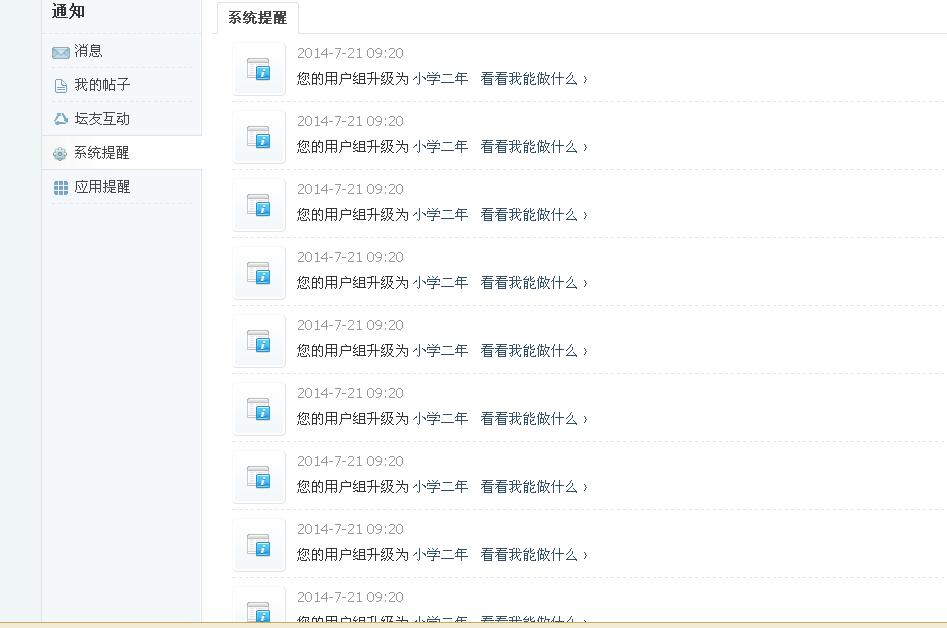The image size is (947, 628).
Task: Open 看看我能做什么 in the fourth notification
Action: tap(534, 283)
